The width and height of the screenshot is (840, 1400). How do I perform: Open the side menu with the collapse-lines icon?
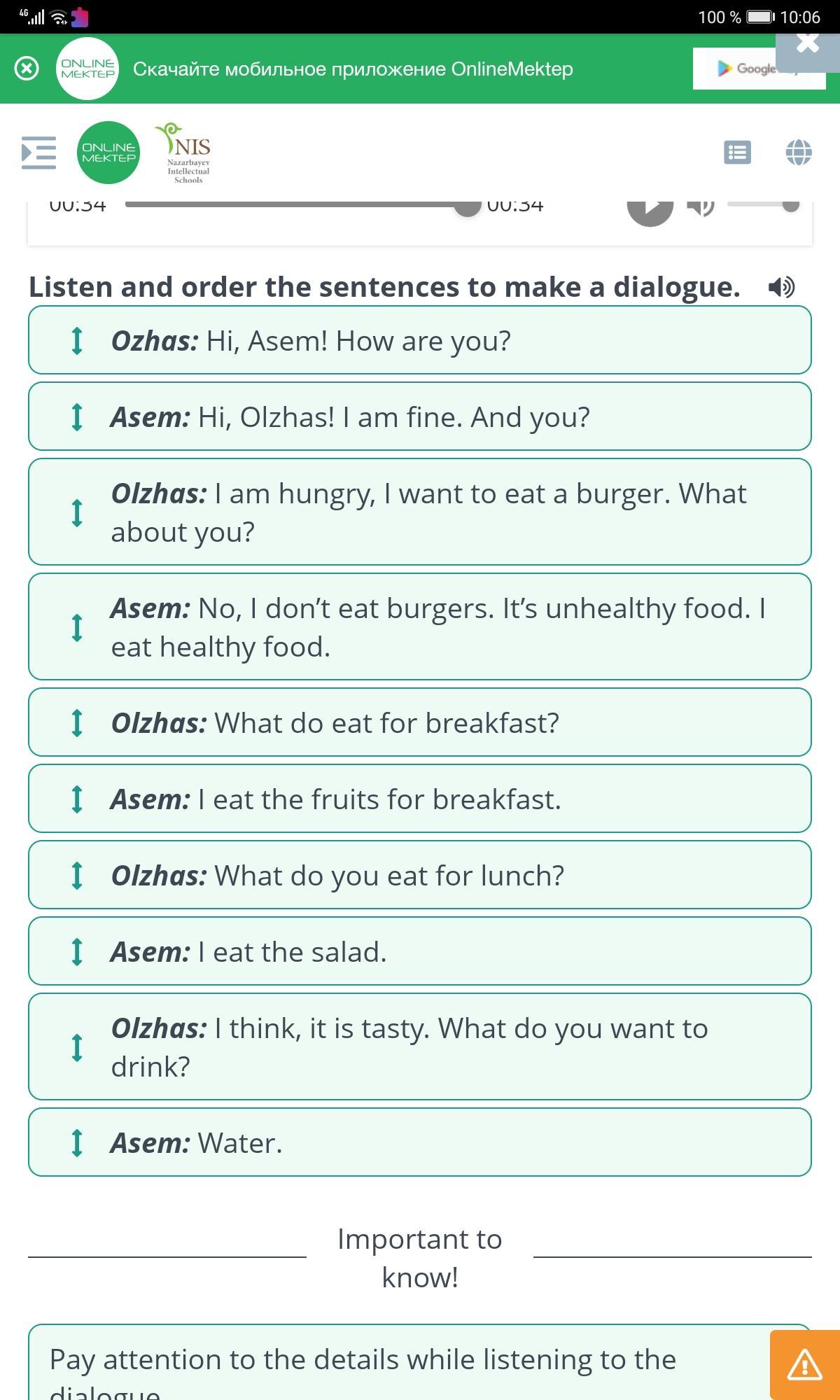tap(38, 153)
